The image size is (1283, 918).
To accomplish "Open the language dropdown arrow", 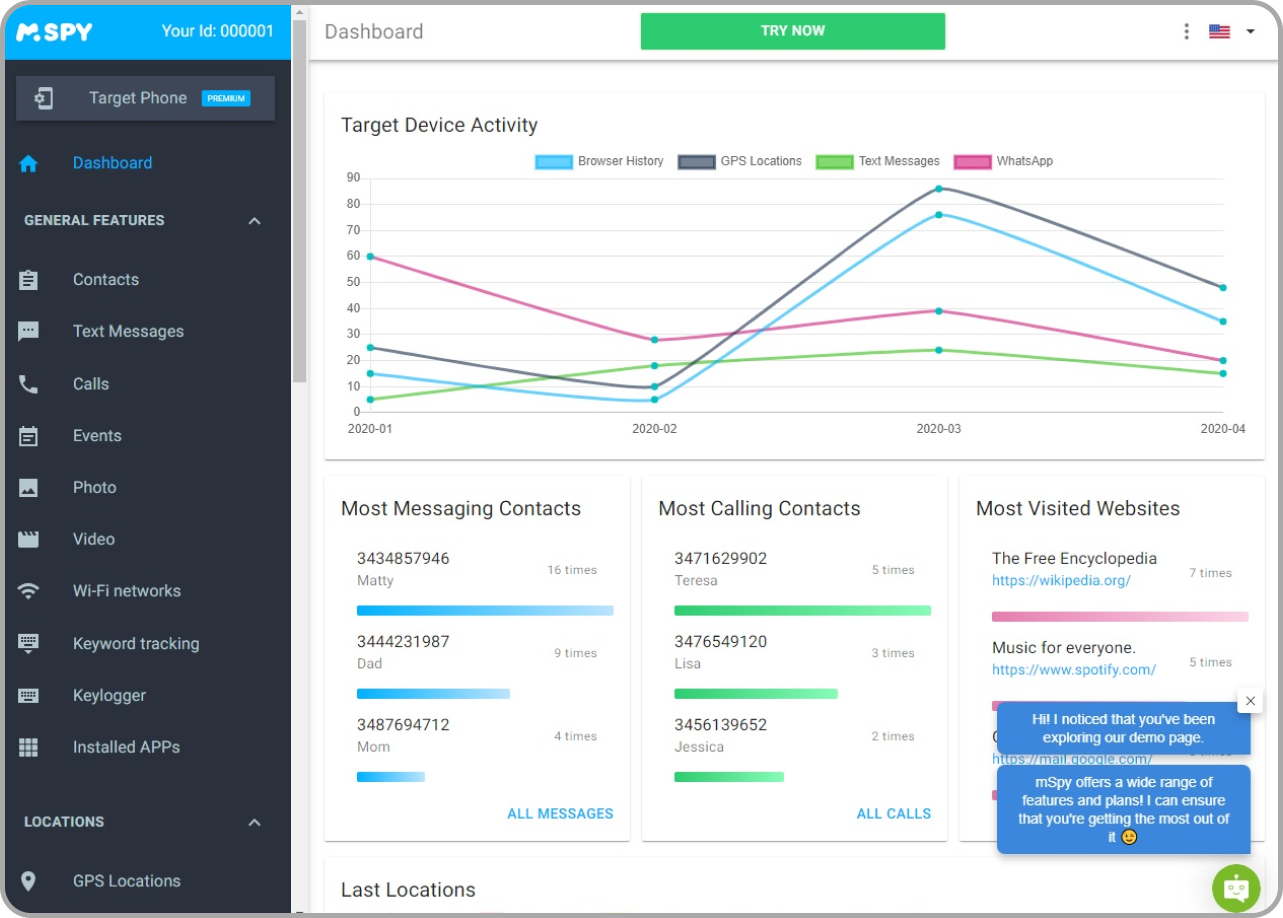I will tap(1250, 31).
